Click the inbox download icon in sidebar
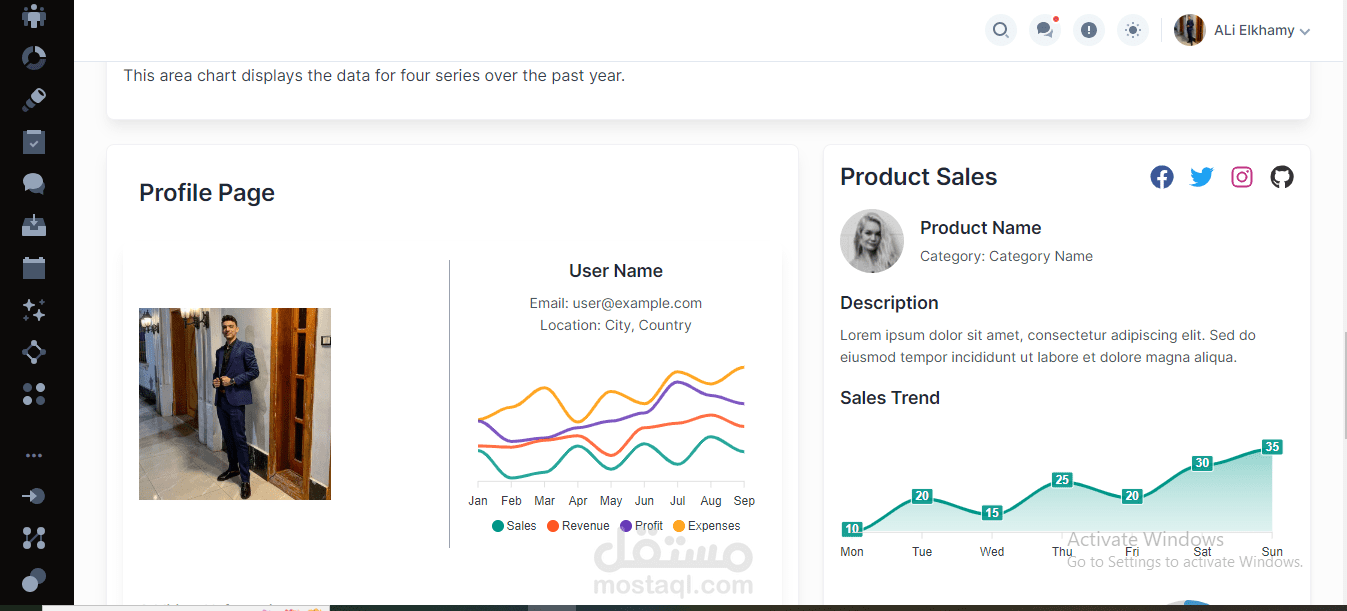This screenshot has width=1347, height=611. click(34, 225)
